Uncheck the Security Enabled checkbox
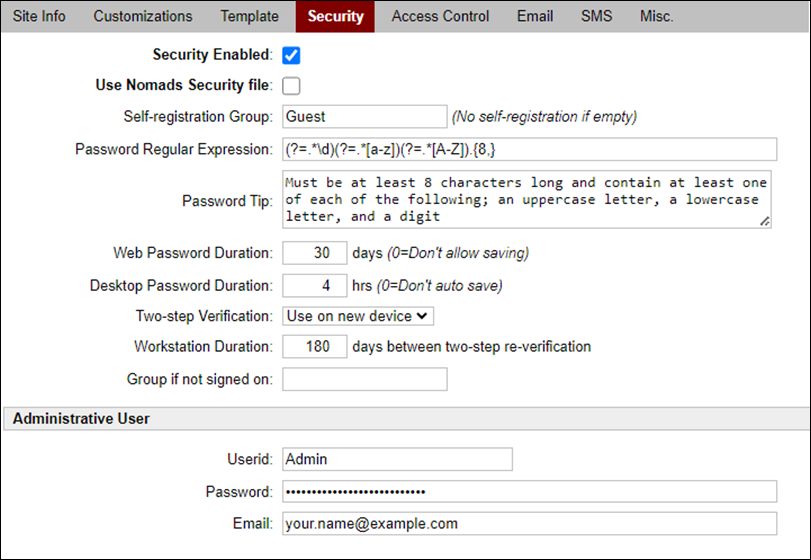The height and width of the screenshot is (560, 811). click(x=292, y=55)
